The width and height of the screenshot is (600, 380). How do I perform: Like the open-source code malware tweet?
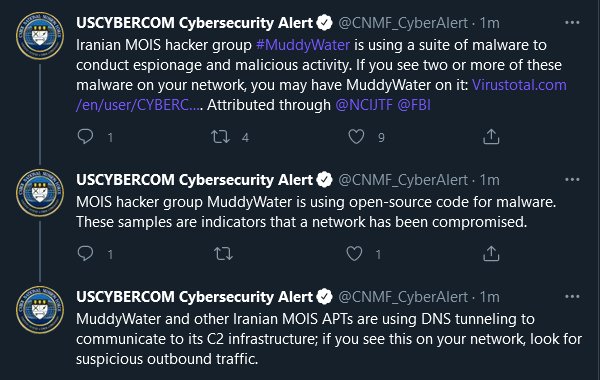click(x=354, y=254)
